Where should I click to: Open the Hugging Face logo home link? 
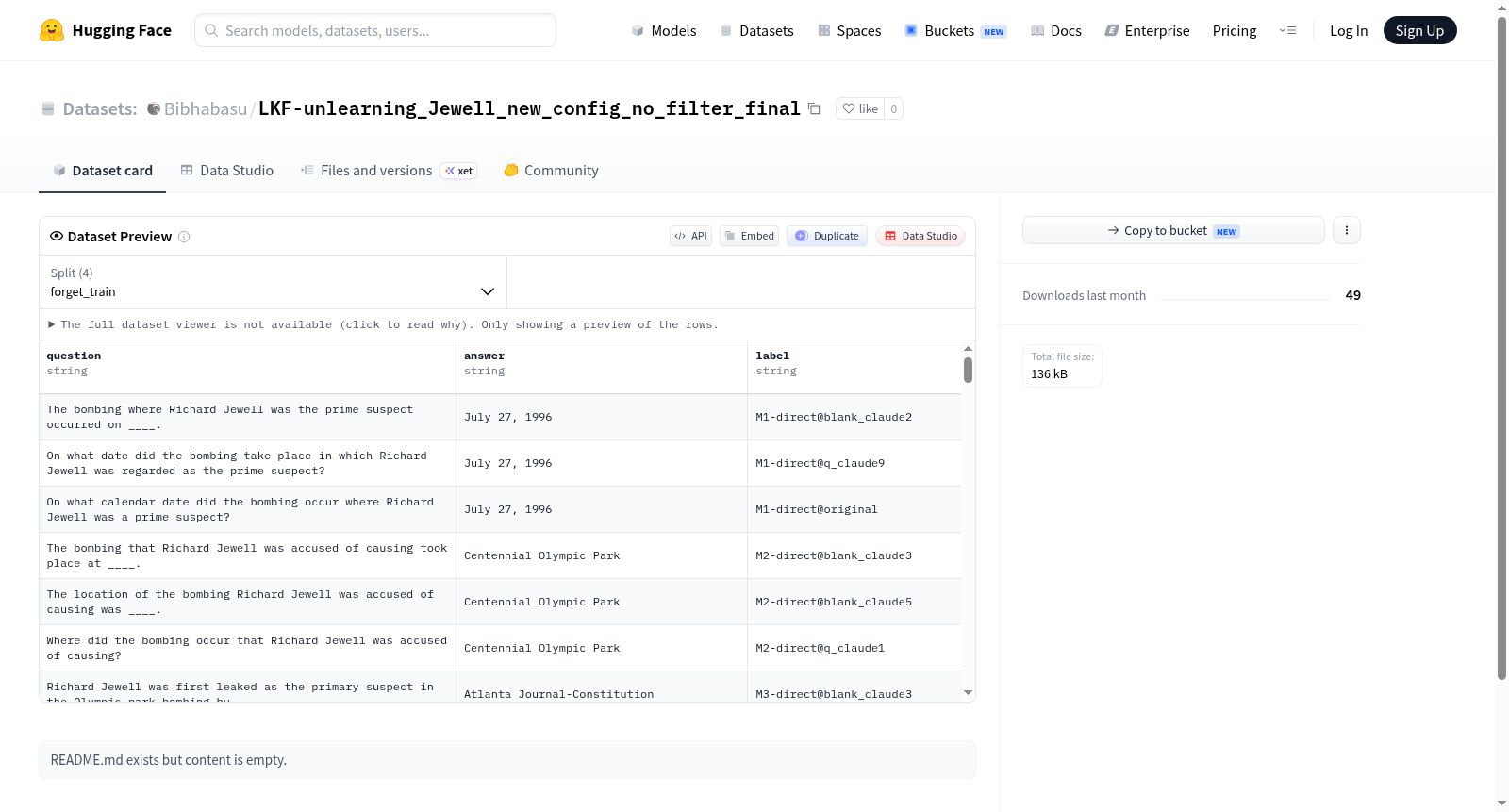(x=106, y=30)
